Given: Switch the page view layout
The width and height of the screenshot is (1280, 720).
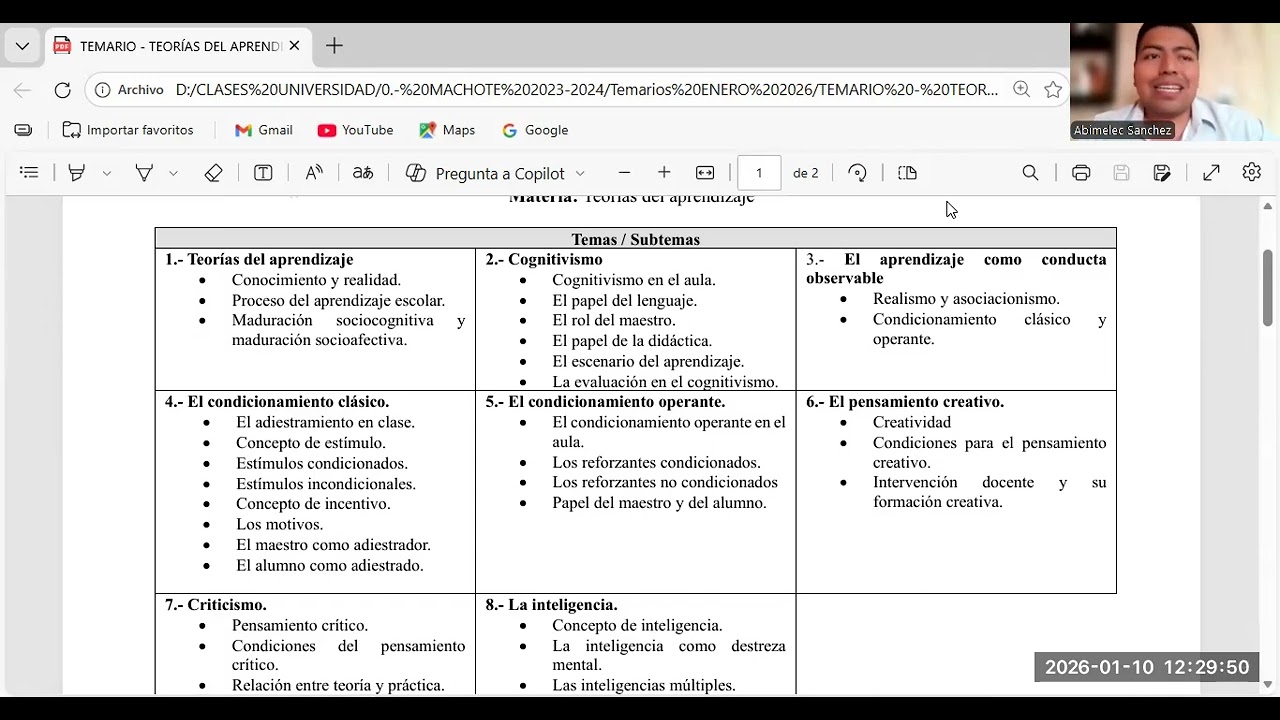Looking at the screenshot, I should [908, 173].
